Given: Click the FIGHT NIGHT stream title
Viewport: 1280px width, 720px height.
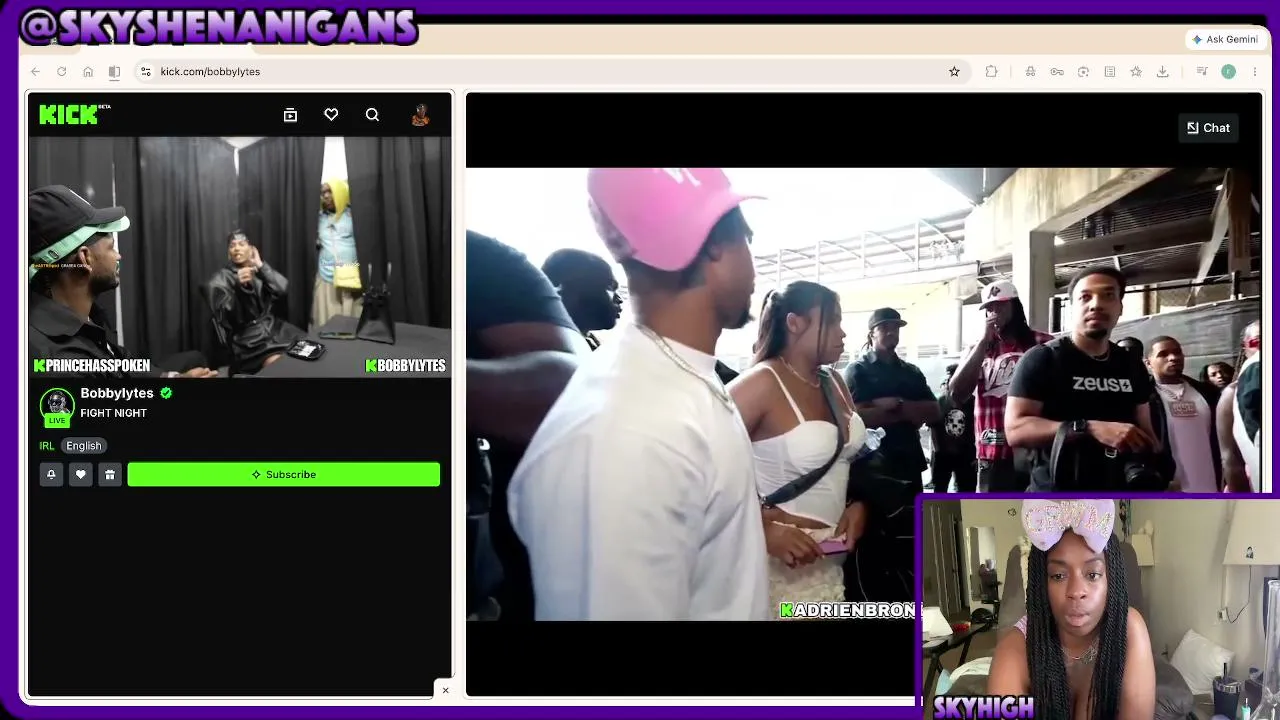Looking at the screenshot, I should [x=113, y=413].
